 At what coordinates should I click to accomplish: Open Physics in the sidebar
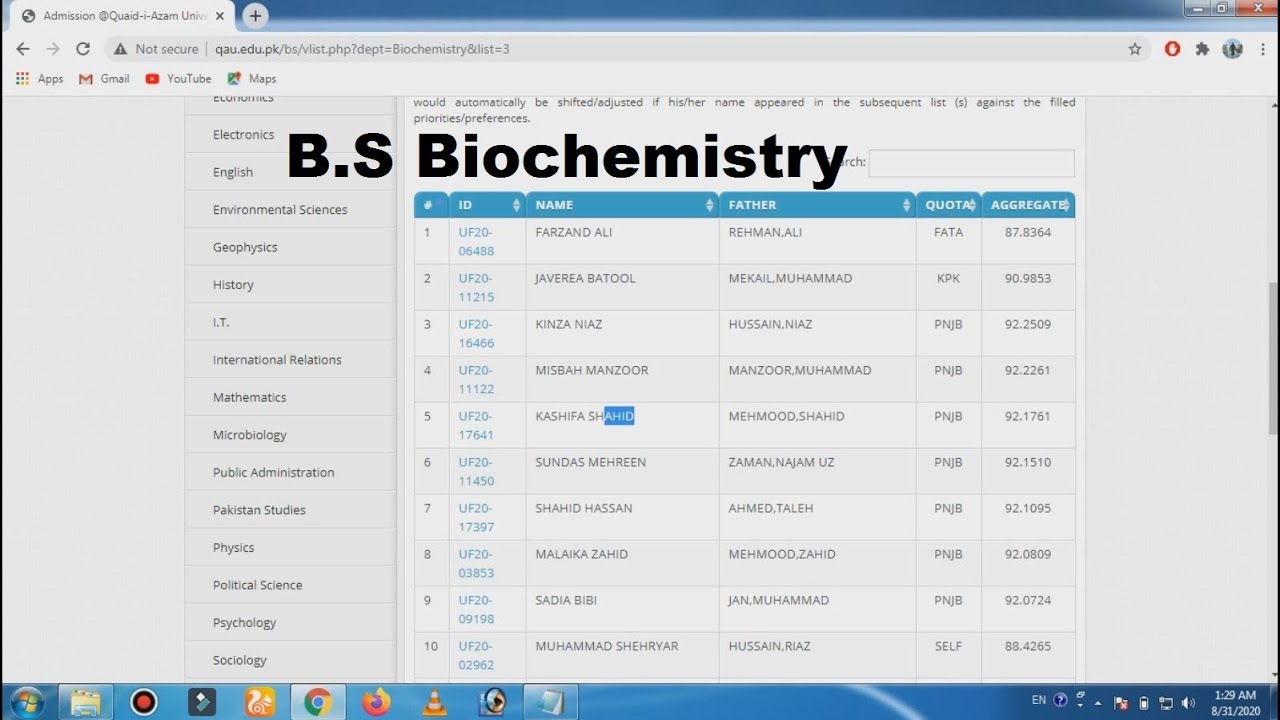pos(233,547)
